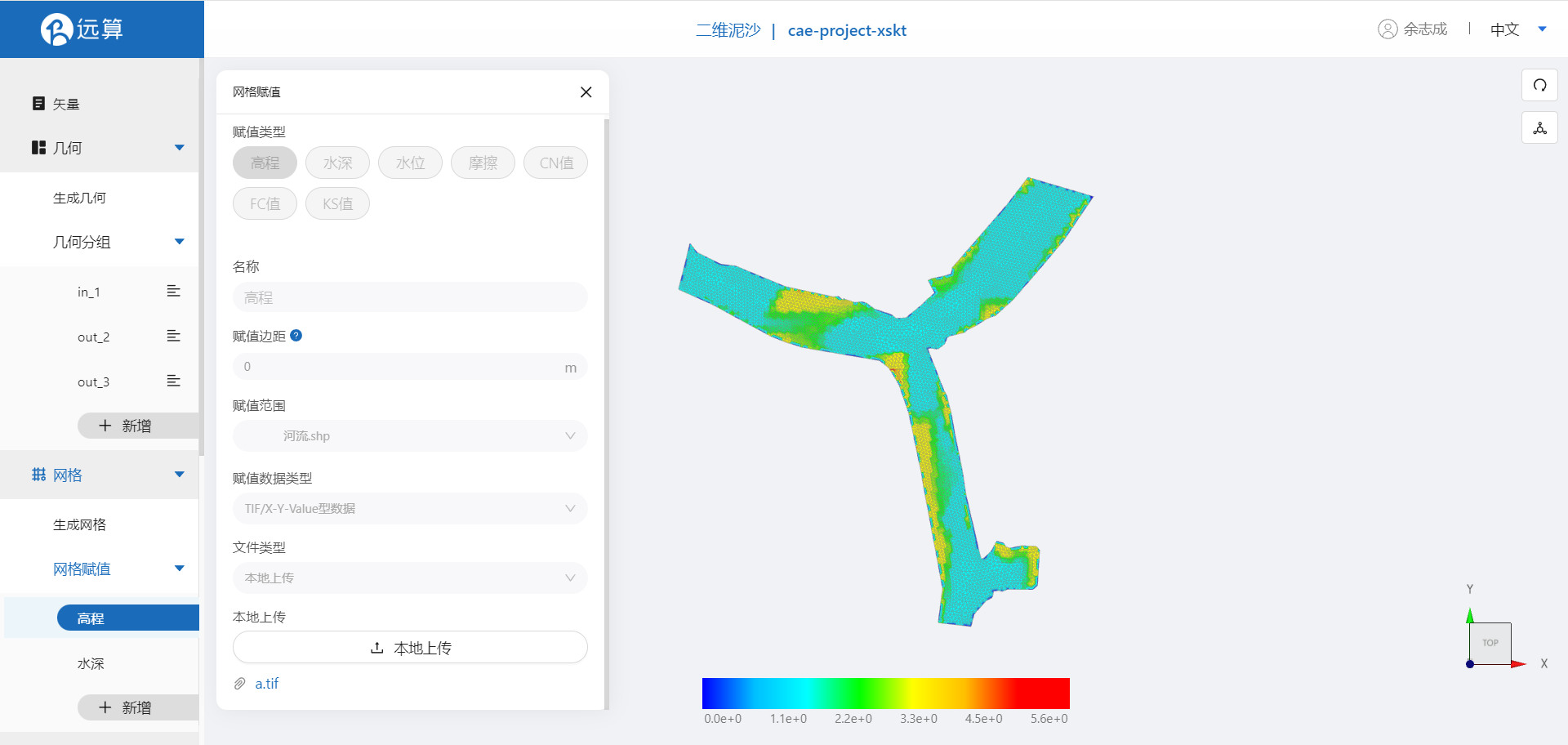Click the 0.0e+0 legend label
1568x745 pixels.
coord(723,719)
